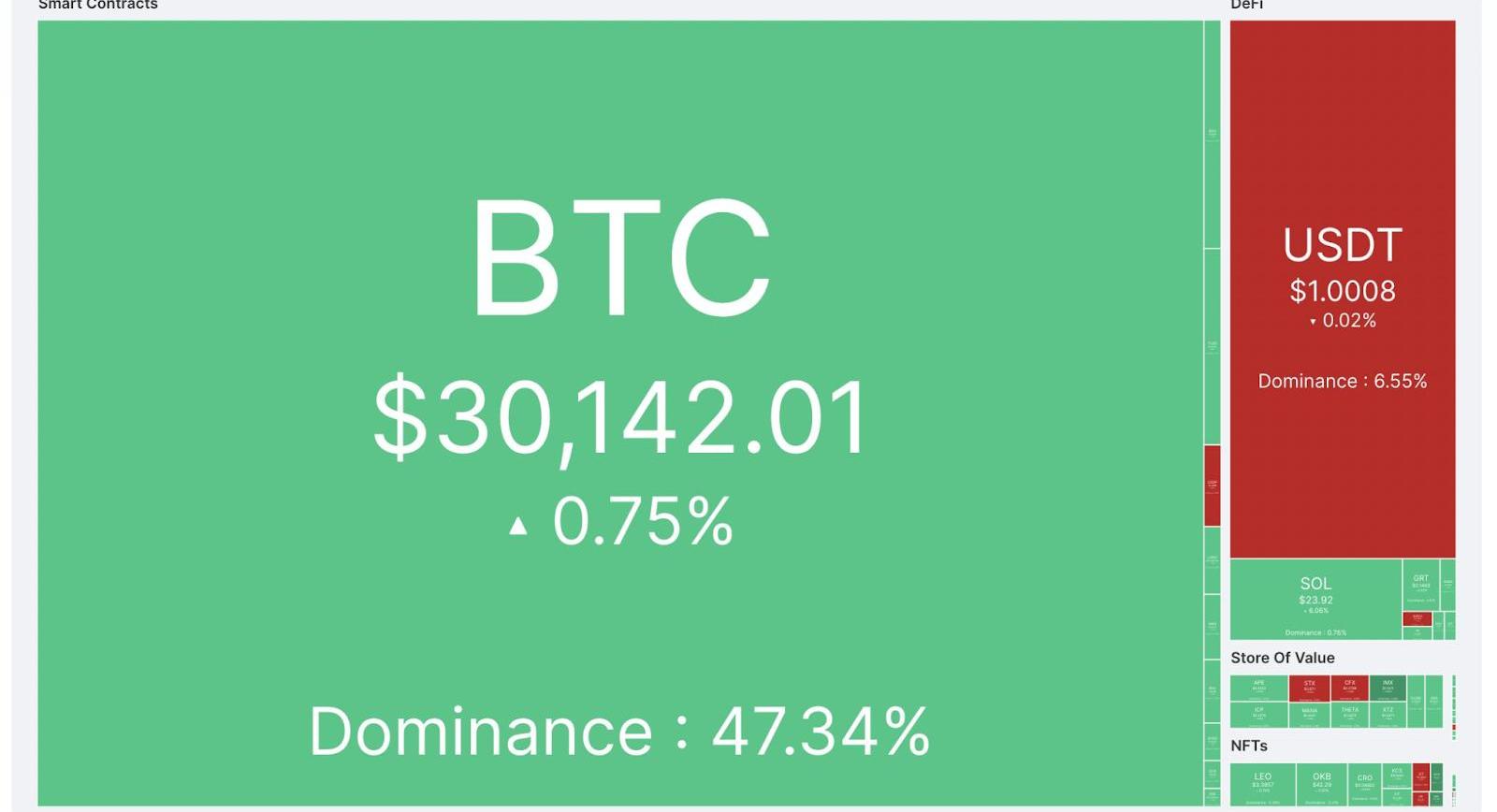Click the NFTs section heading
This screenshot has width=1497, height=812.
[1249, 746]
